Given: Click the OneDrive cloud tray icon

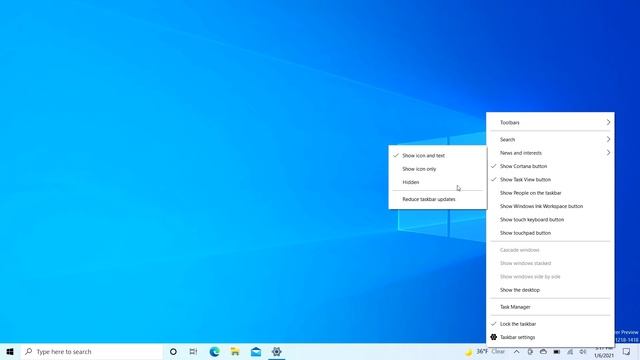Looking at the screenshot, I should 543,351.
